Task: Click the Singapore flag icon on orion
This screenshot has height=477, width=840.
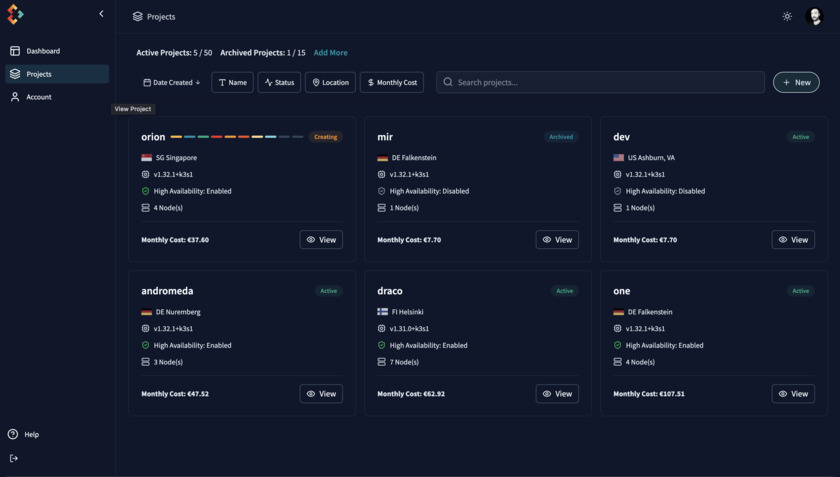Action: coord(147,158)
